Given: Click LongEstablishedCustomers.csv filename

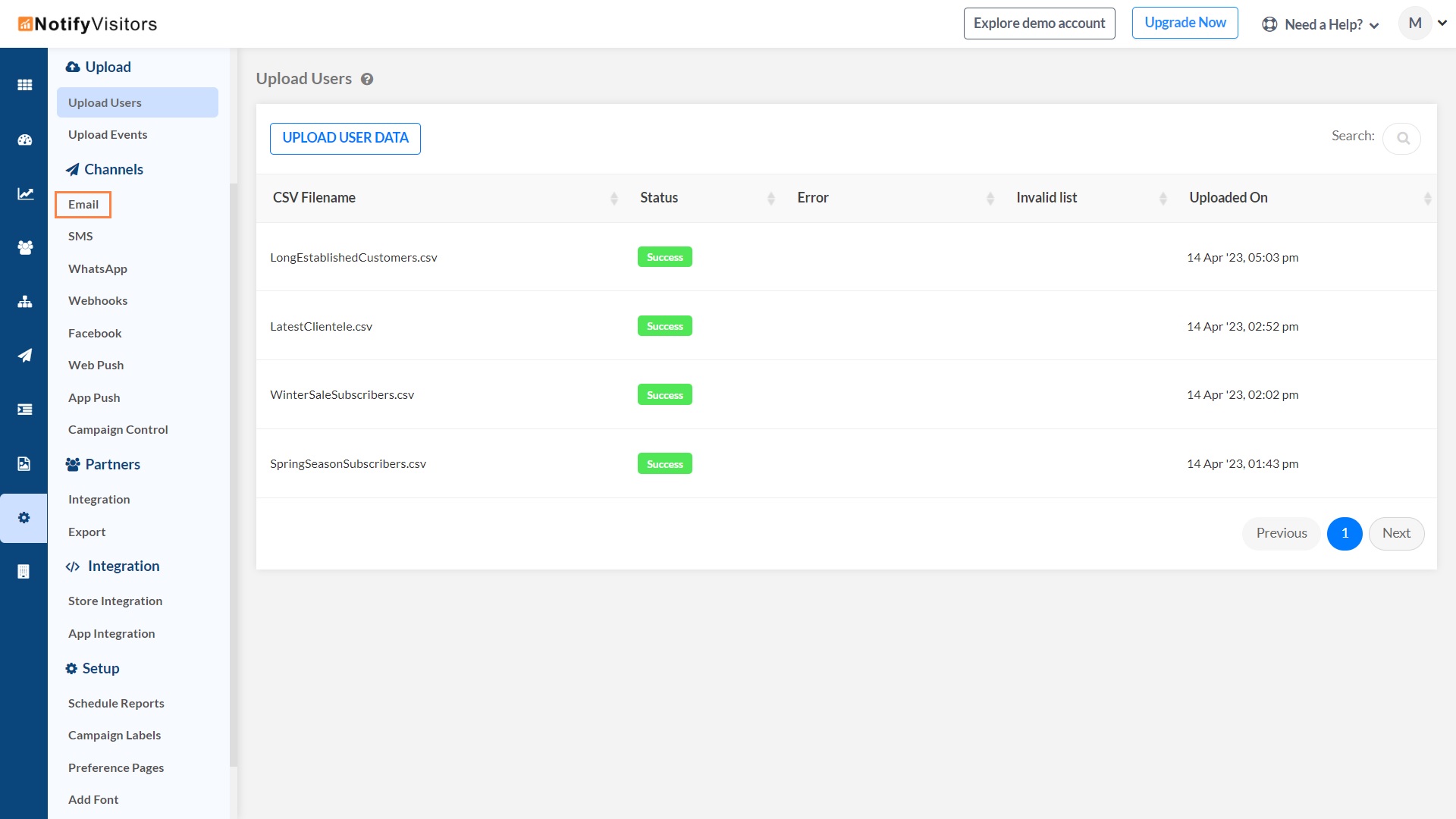Looking at the screenshot, I should 353,258.
